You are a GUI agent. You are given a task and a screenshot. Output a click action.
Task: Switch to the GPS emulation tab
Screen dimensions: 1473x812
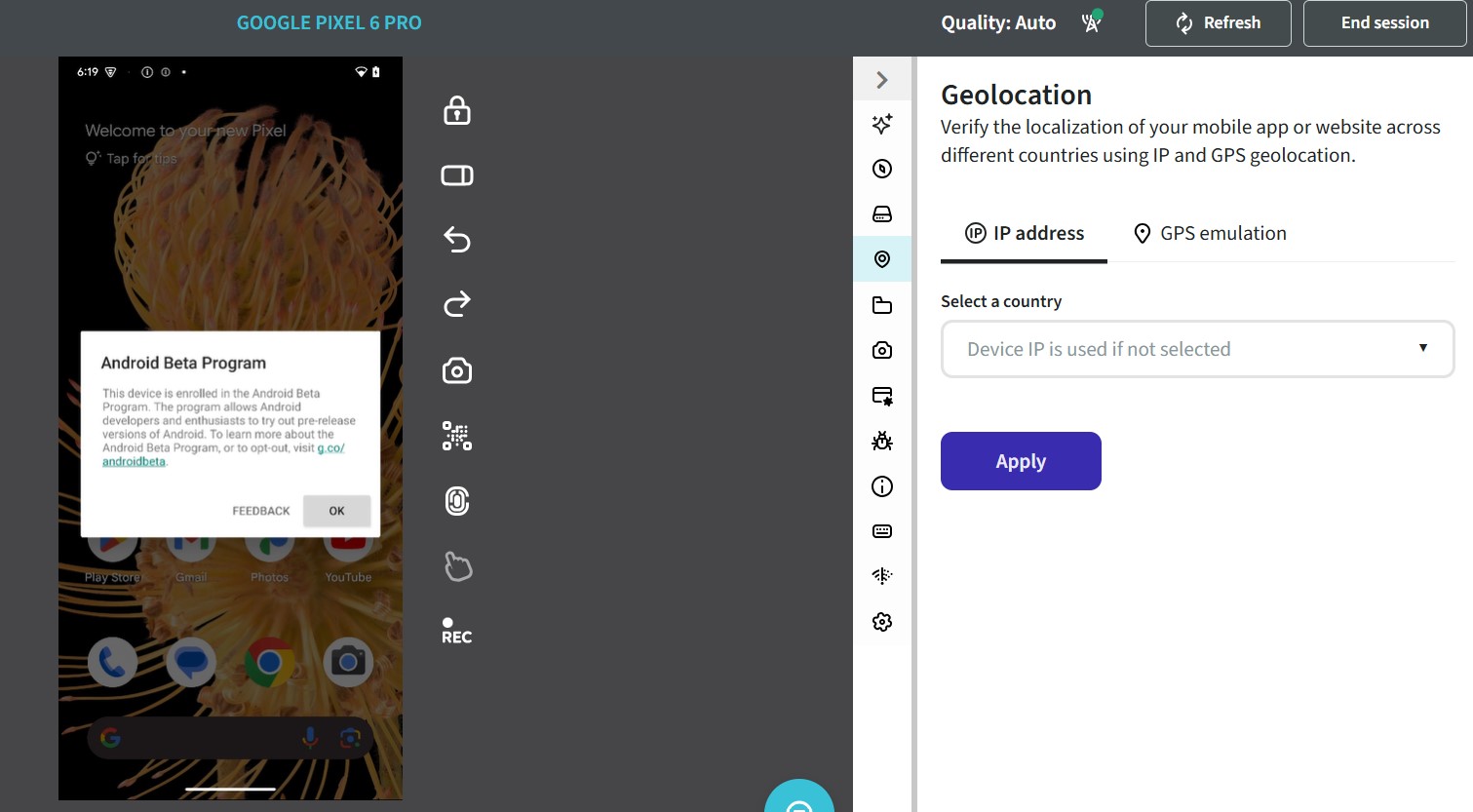click(x=1210, y=234)
